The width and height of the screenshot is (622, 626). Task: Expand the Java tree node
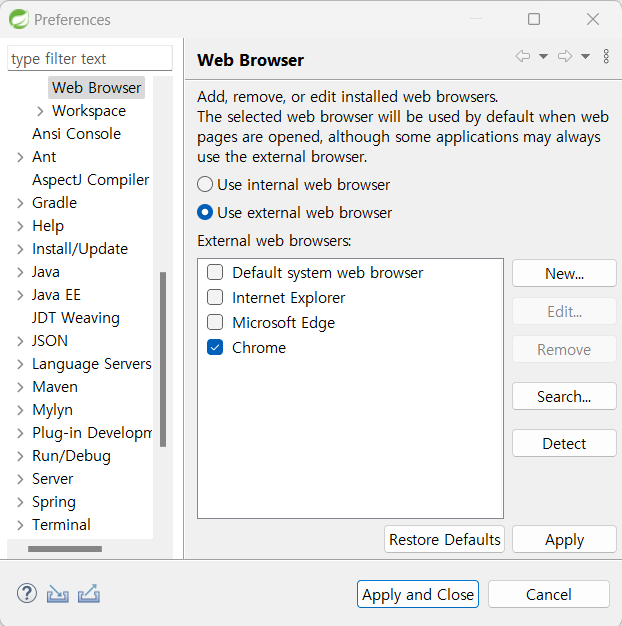(20, 272)
